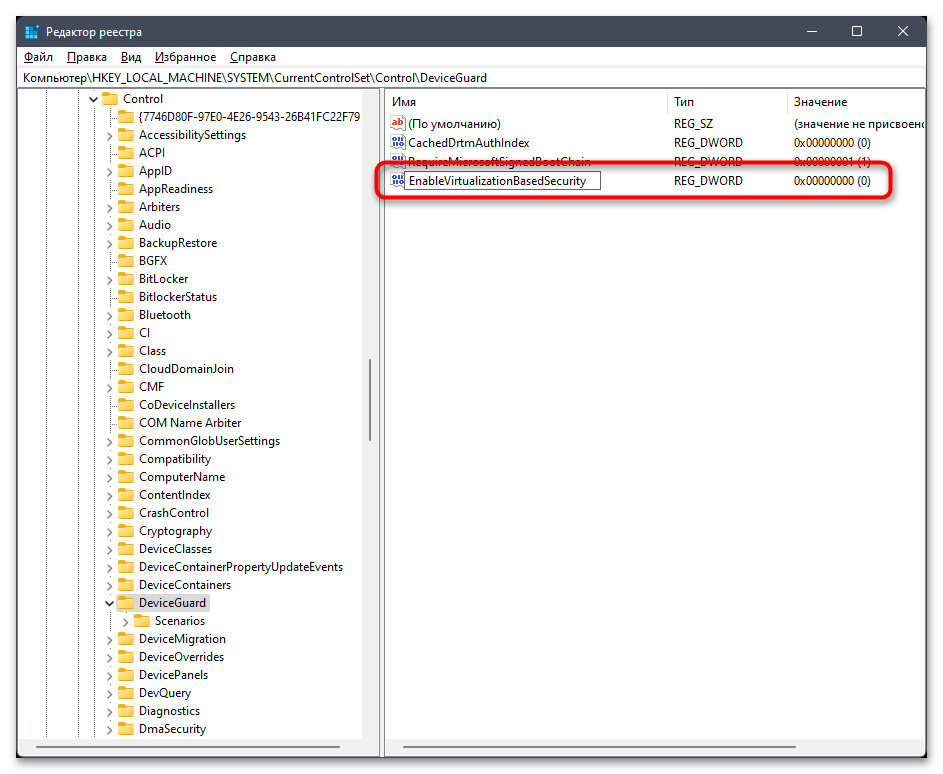Image resolution: width=943 pixels, height=774 pixels.
Task: Click the Имя column header
Action: [x=526, y=102]
